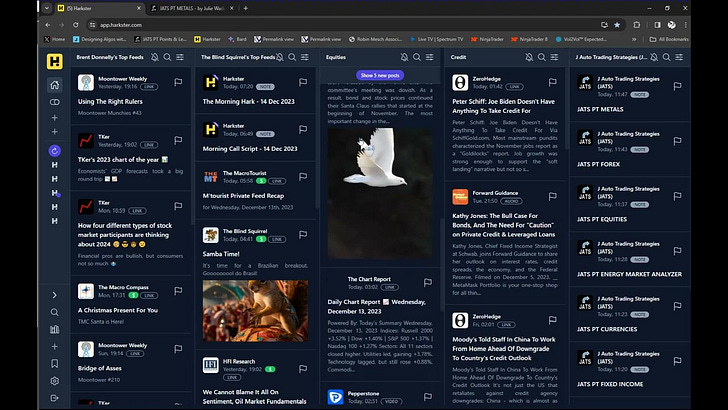Open filter settings for The Blind Squirrel's column
Viewport: 728px width, 410px height.
305,57
